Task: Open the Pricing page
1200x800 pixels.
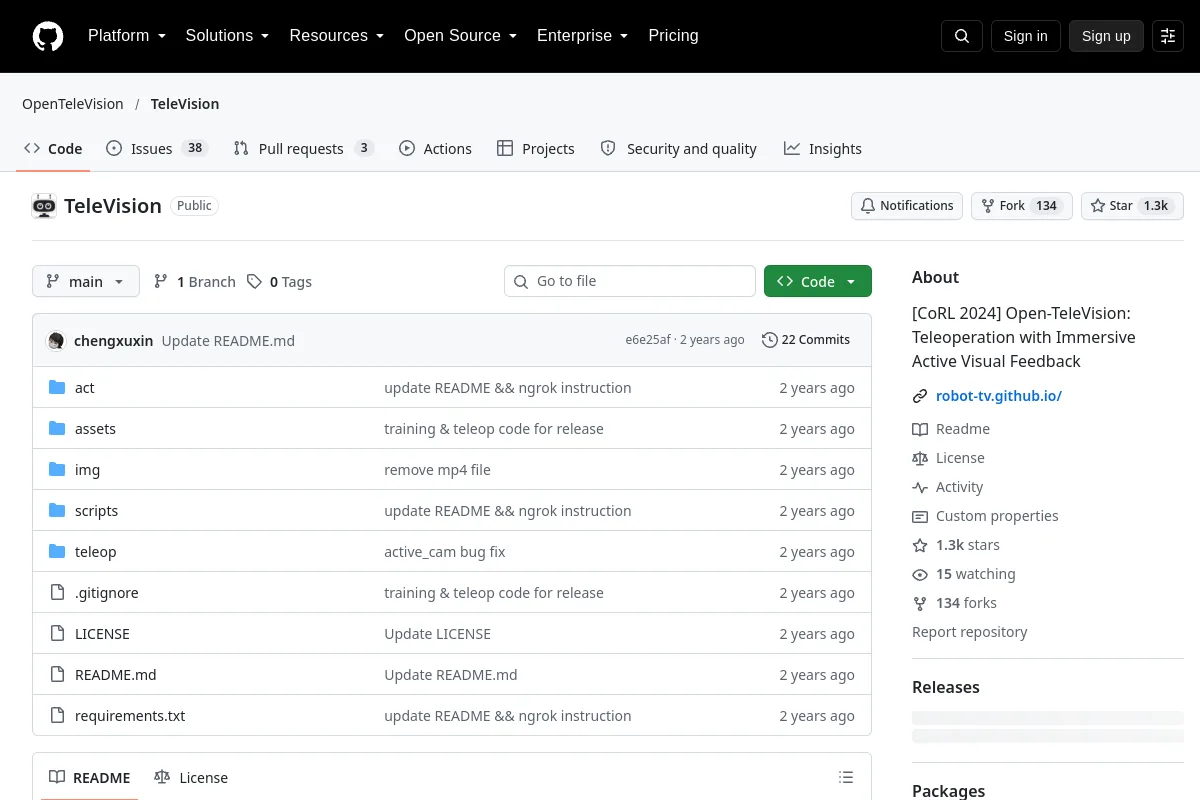Action: (673, 36)
